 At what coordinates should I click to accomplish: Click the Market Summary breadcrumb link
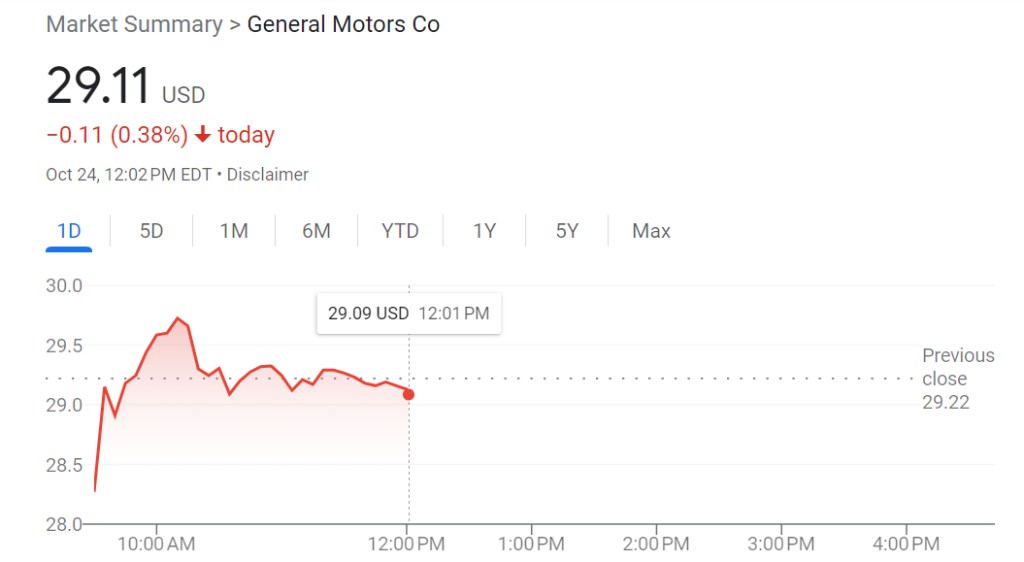click(135, 24)
